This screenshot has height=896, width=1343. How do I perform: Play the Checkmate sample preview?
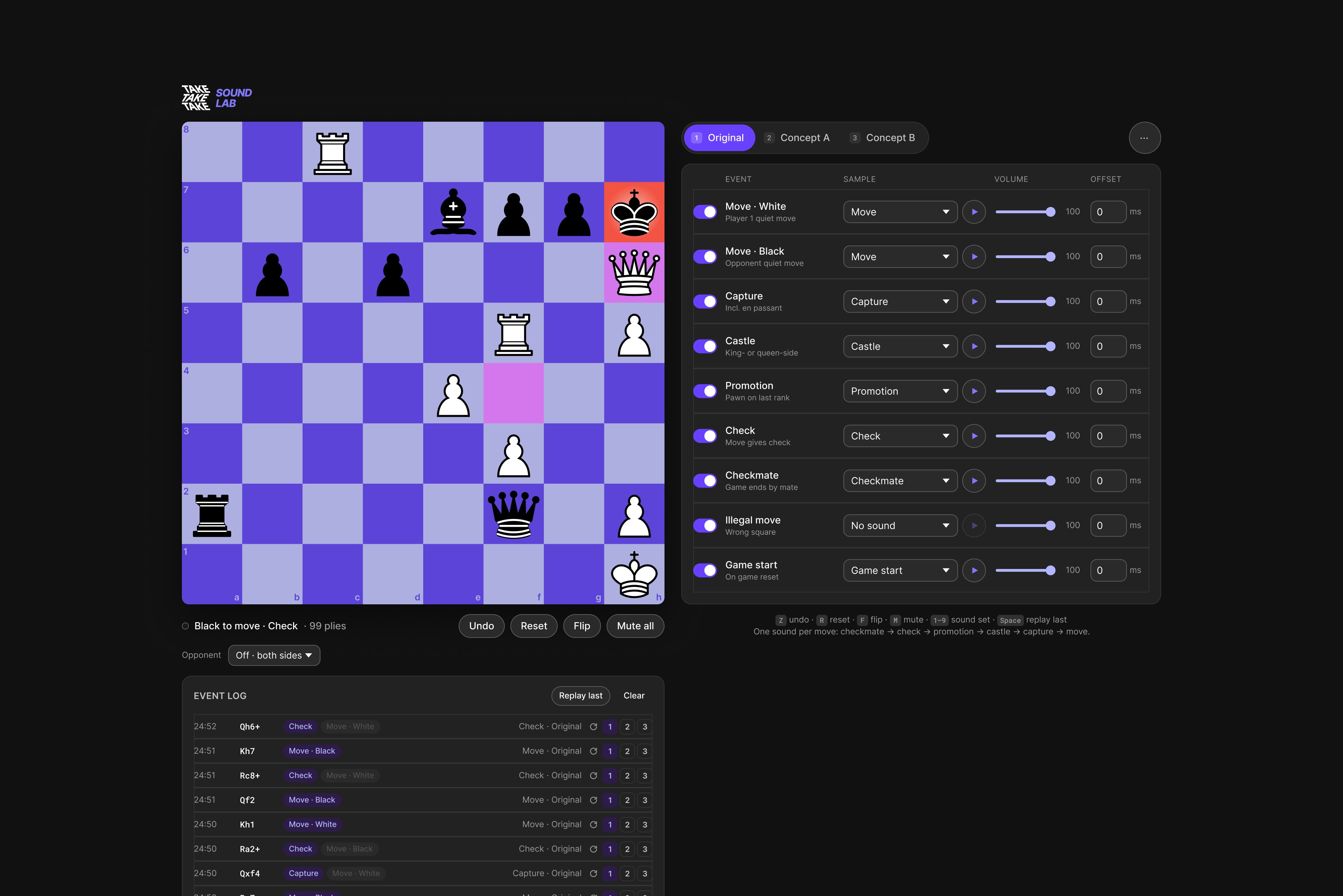pos(974,481)
